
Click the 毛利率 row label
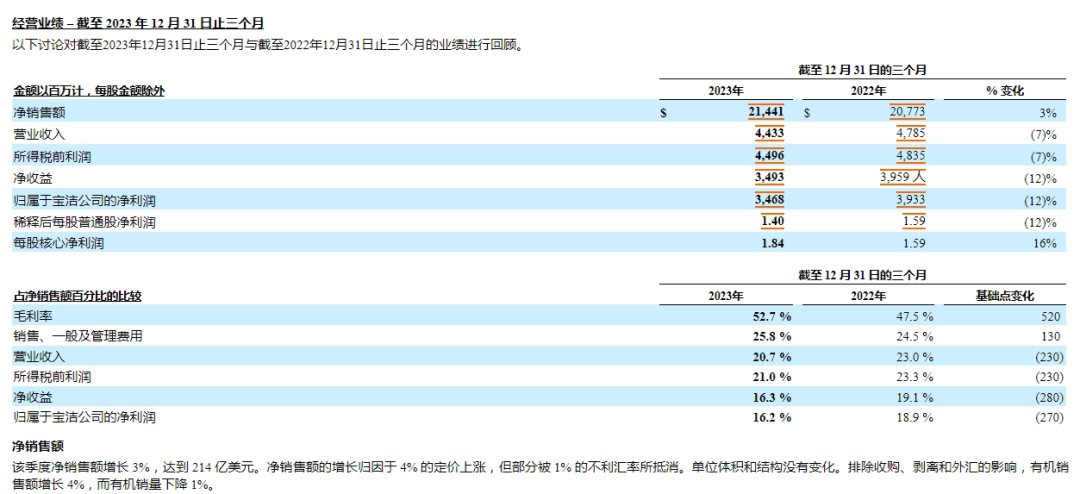click(33, 316)
